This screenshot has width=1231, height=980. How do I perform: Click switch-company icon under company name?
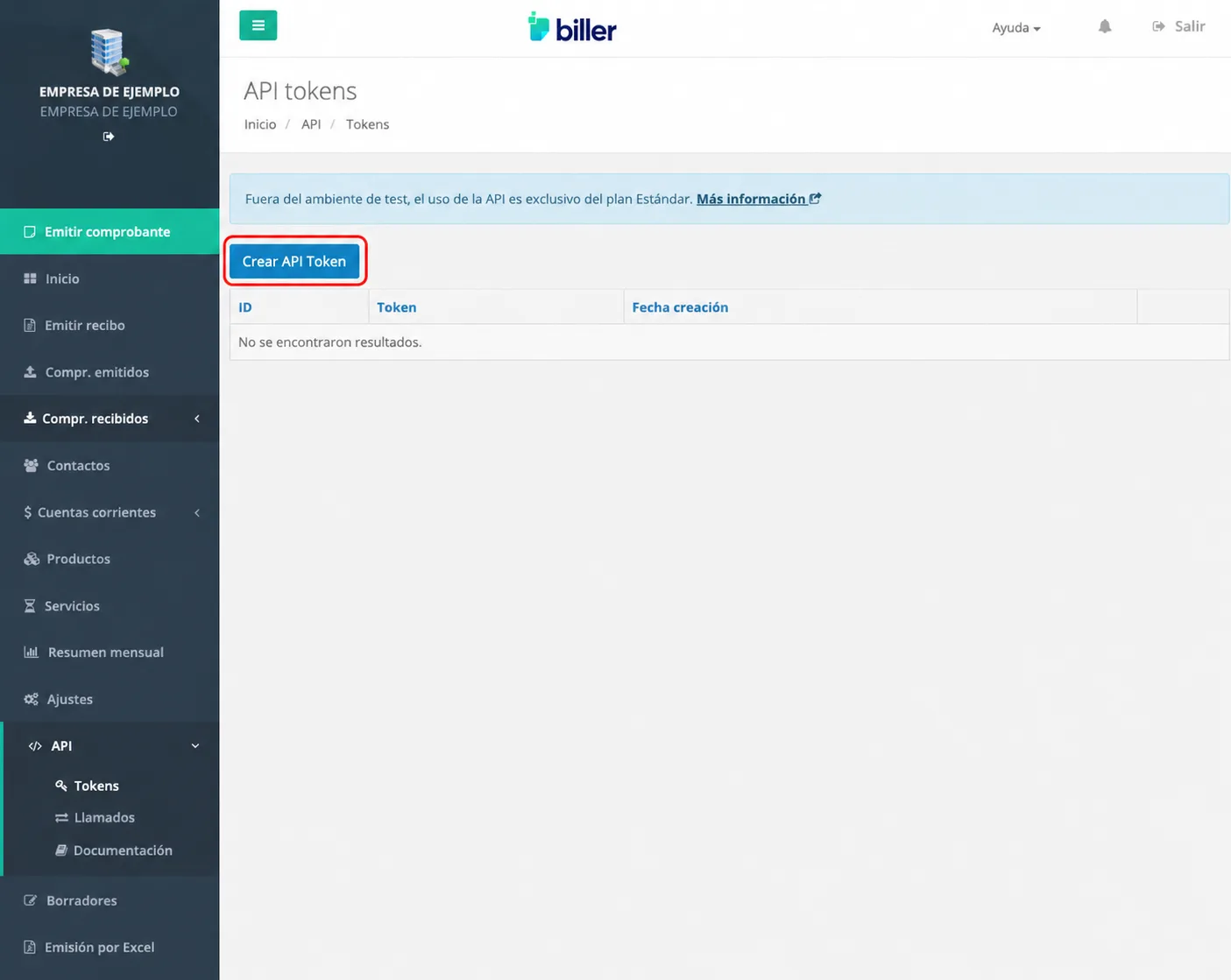click(x=109, y=137)
